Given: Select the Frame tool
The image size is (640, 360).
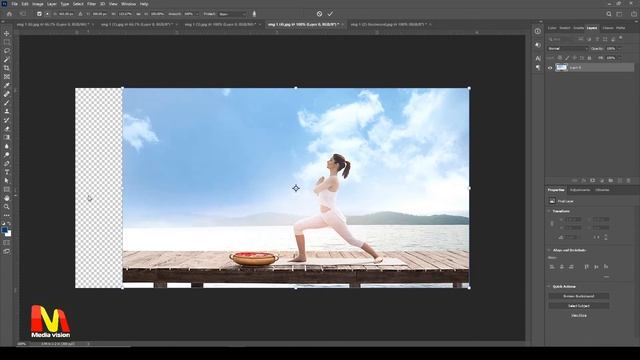Looking at the screenshot, I should [x=7, y=77].
